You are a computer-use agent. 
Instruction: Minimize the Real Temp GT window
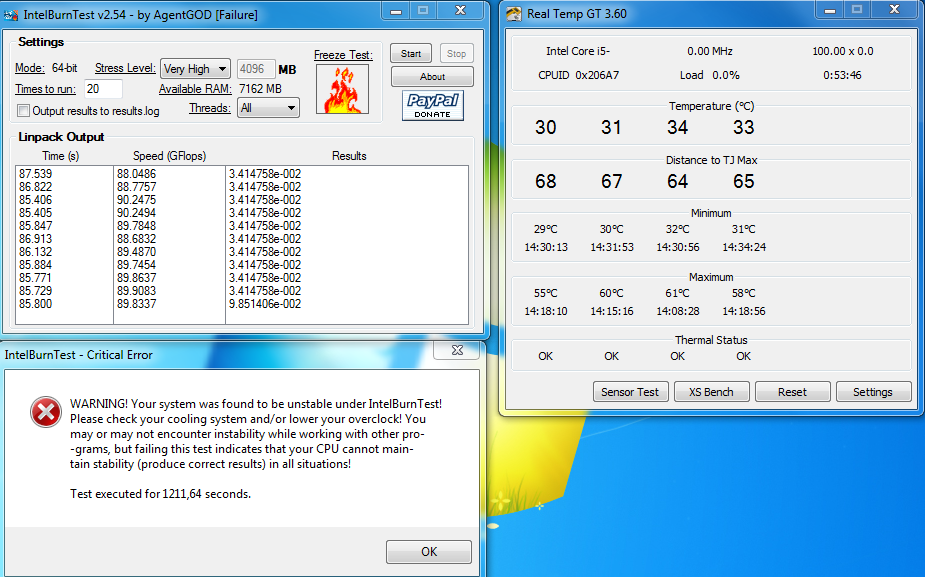(x=829, y=10)
